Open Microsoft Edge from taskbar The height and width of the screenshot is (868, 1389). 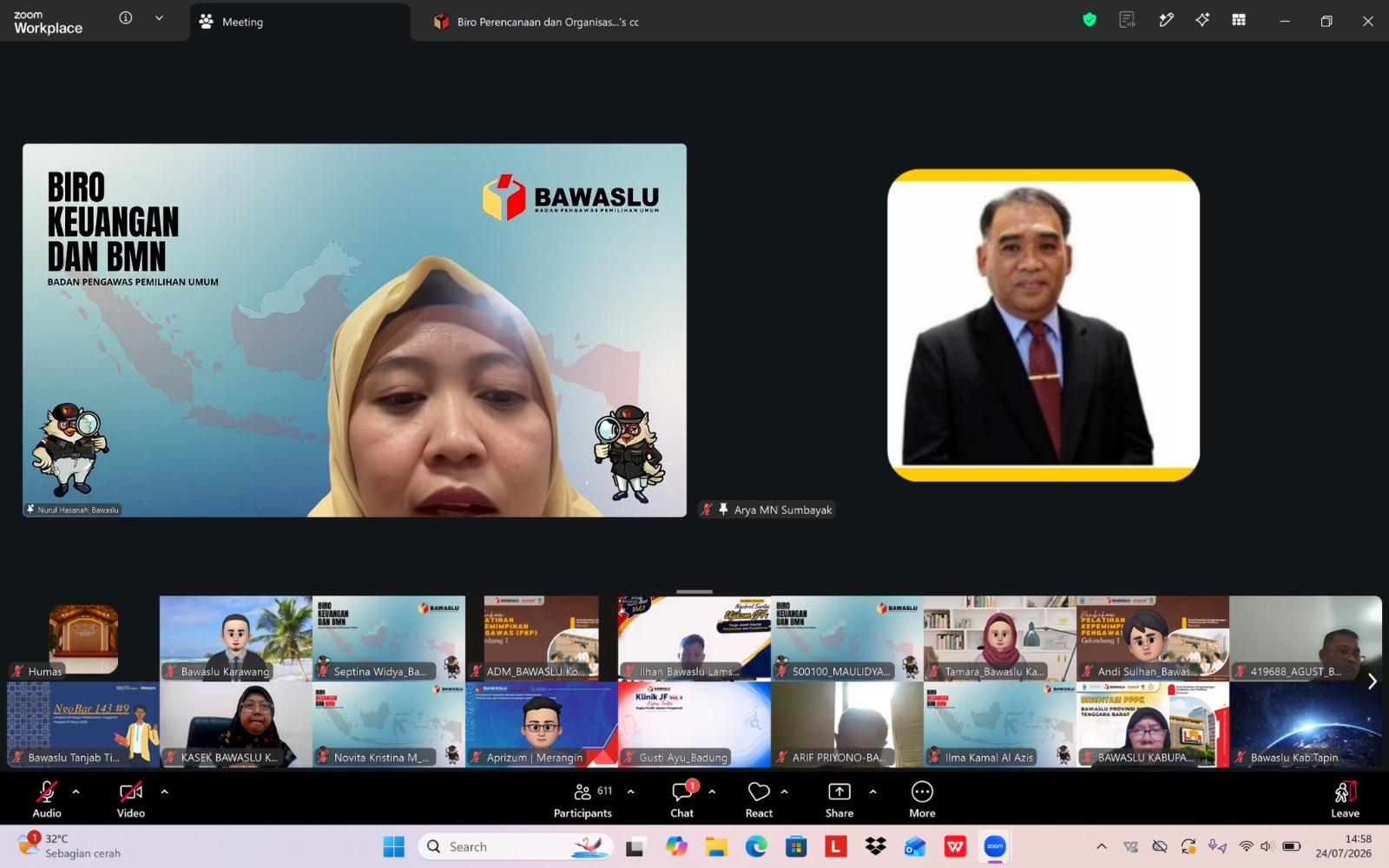[756, 846]
